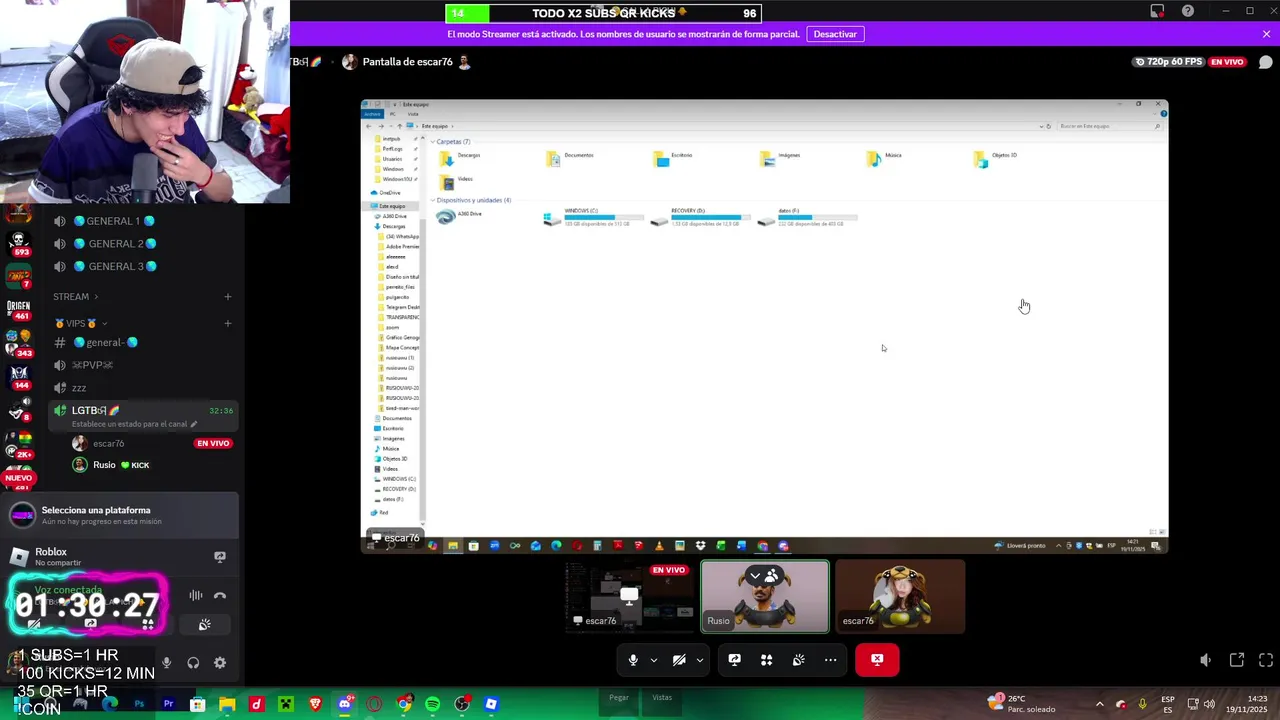Open chat bubble icon at top right
The width and height of the screenshot is (1280, 720).
[x=1266, y=62]
